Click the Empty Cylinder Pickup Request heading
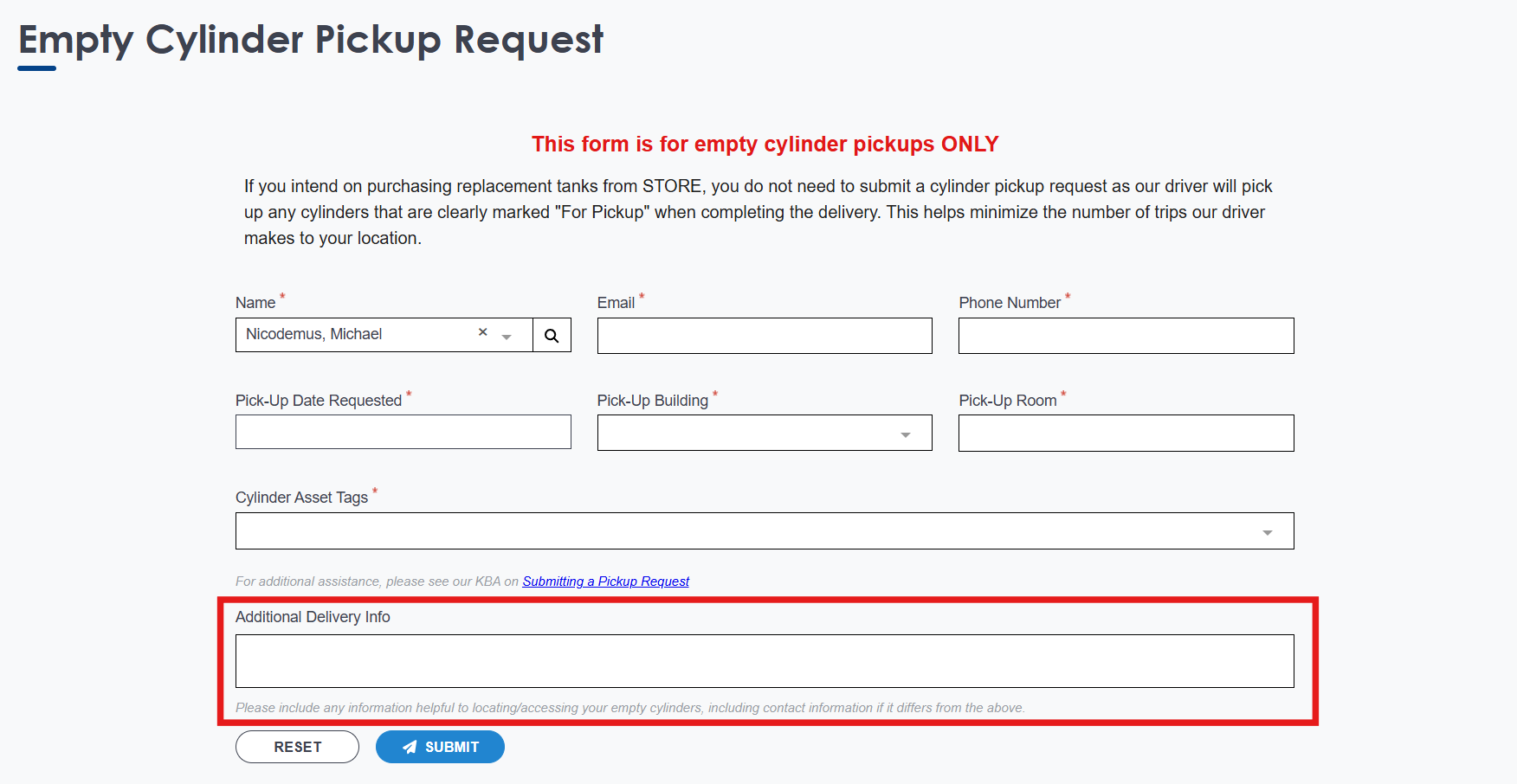Image resolution: width=1517 pixels, height=784 pixels. [x=311, y=40]
